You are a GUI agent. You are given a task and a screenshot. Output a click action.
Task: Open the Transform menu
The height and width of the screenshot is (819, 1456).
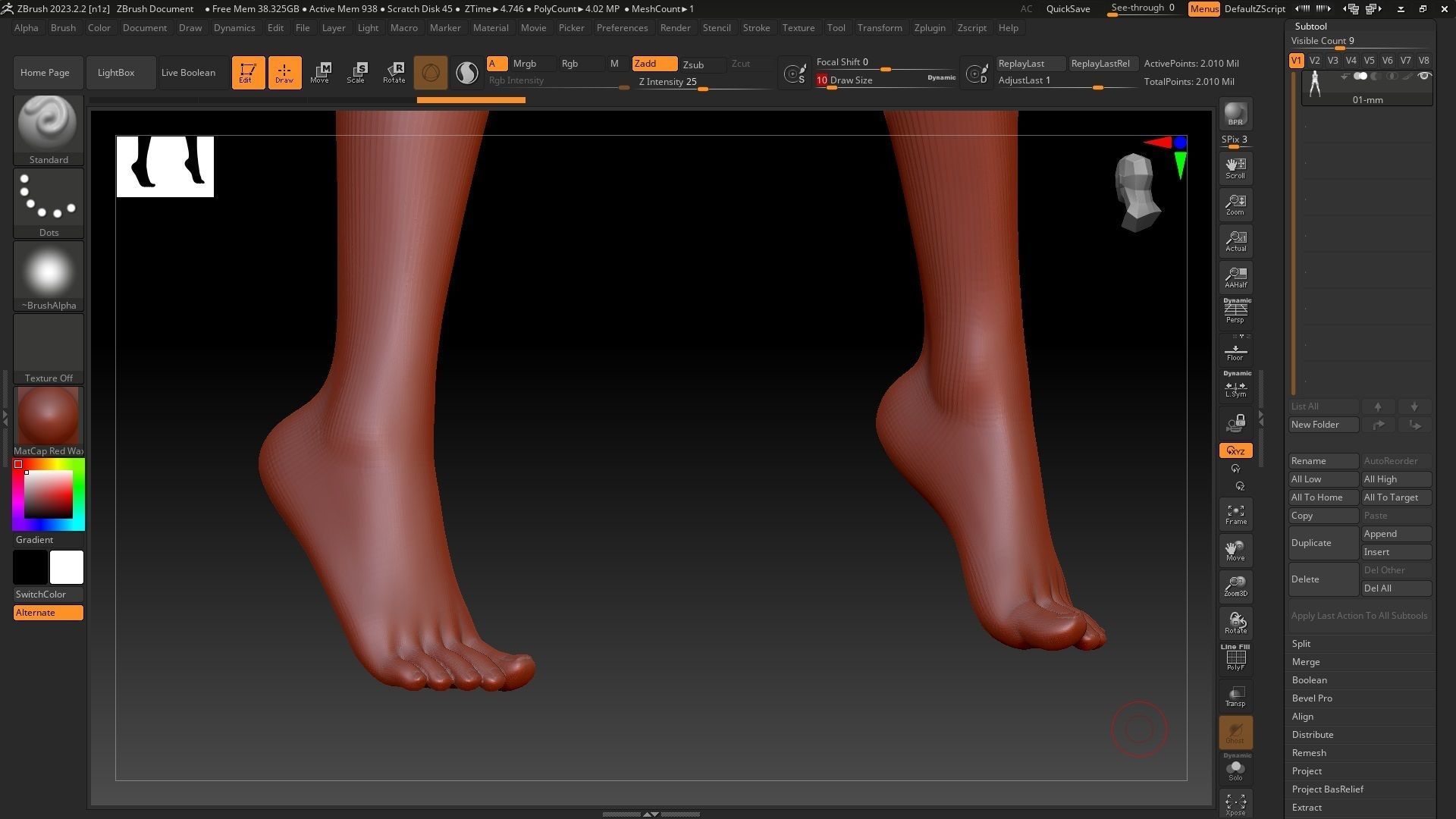pyautogui.click(x=880, y=28)
